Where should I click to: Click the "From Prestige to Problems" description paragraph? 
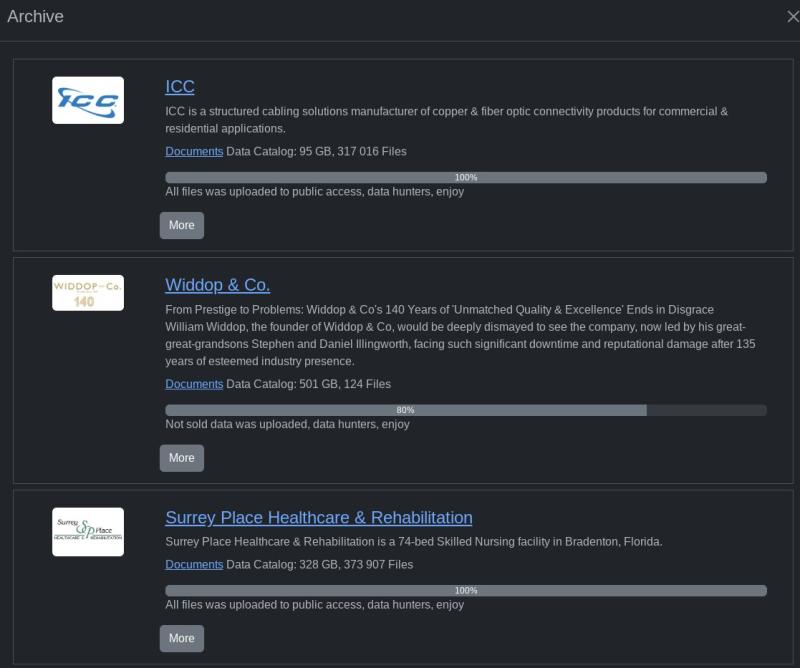coord(460,335)
